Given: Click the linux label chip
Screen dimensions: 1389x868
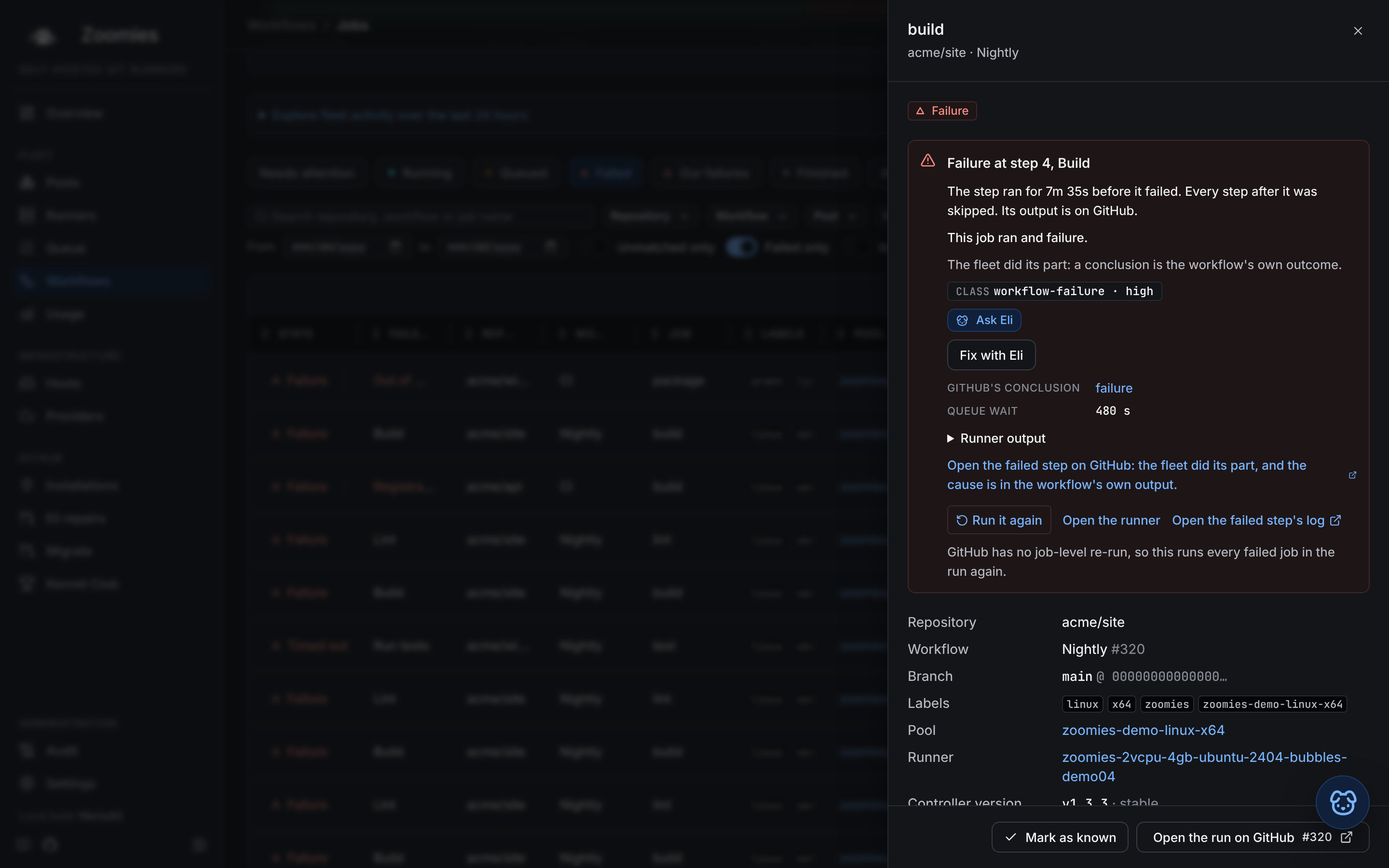Looking at the screenshot, I should click(1082, 705).
